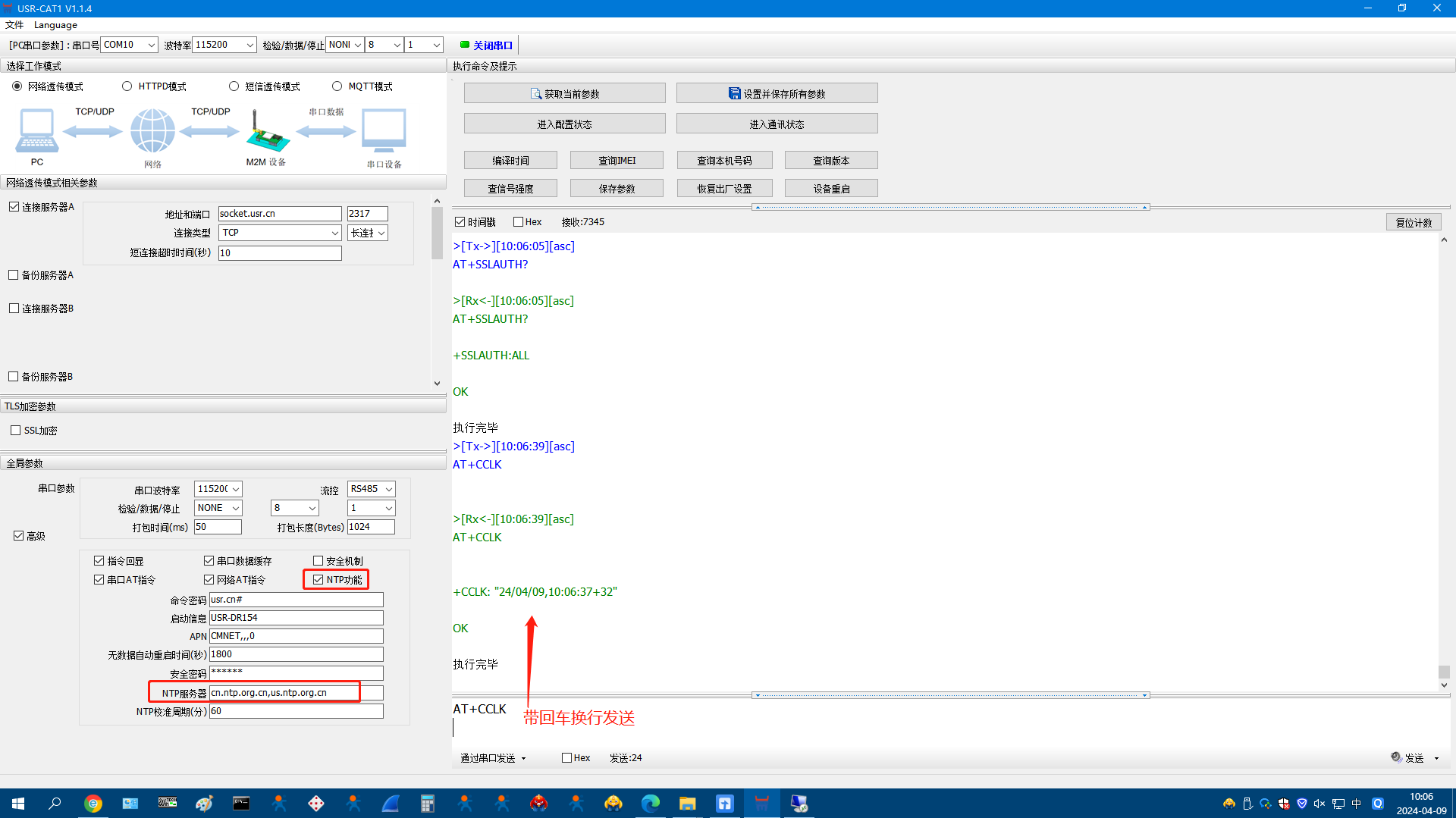Screen dimensions: 1456x818
Task: Open the 文件 menu
Action: (x=14, y=25)
